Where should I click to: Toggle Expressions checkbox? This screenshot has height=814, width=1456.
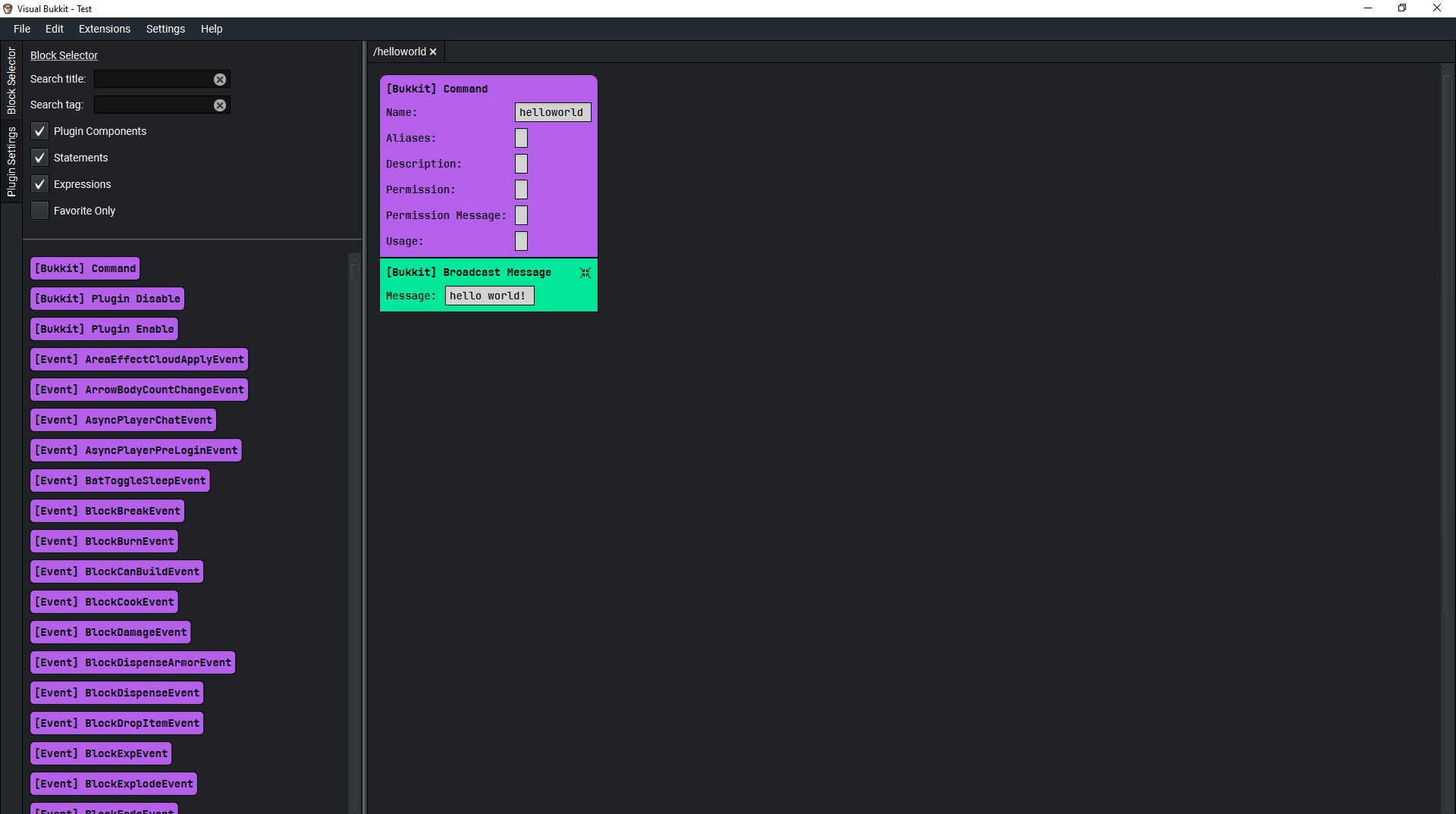39,184
